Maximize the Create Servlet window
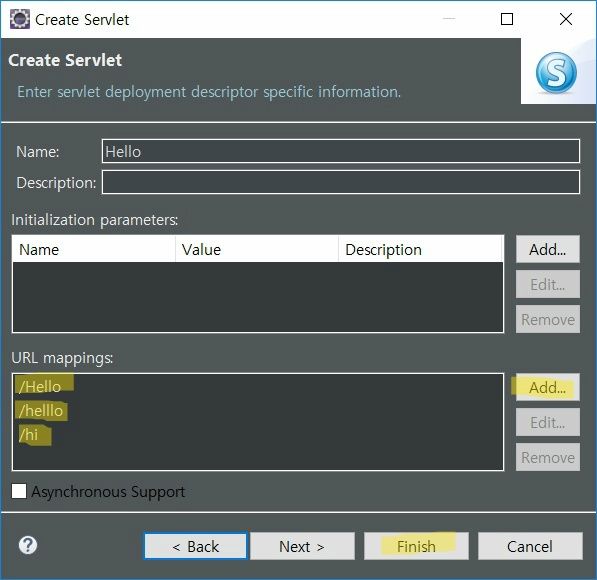 506,19
